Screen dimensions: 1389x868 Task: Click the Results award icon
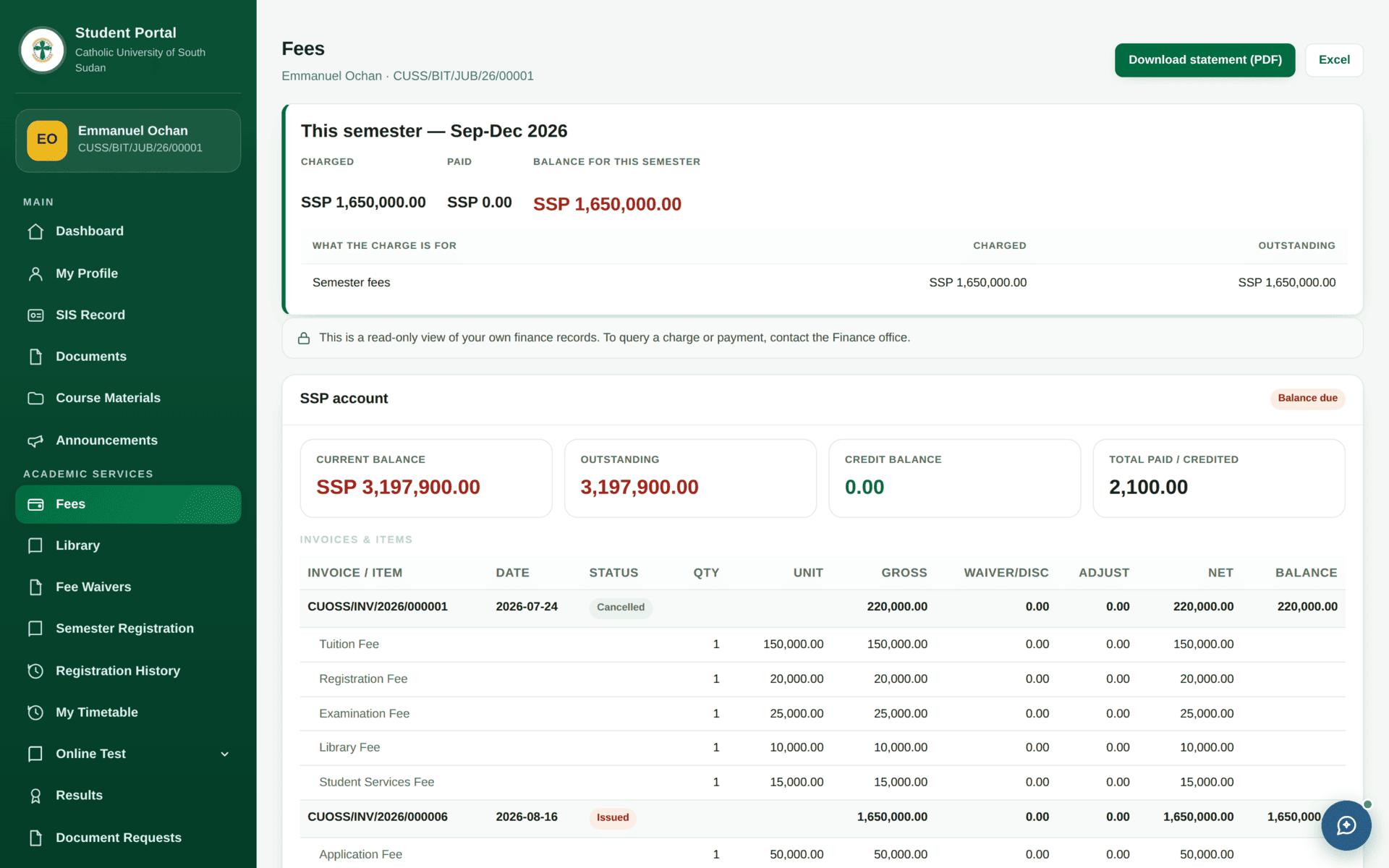[35, 796]
